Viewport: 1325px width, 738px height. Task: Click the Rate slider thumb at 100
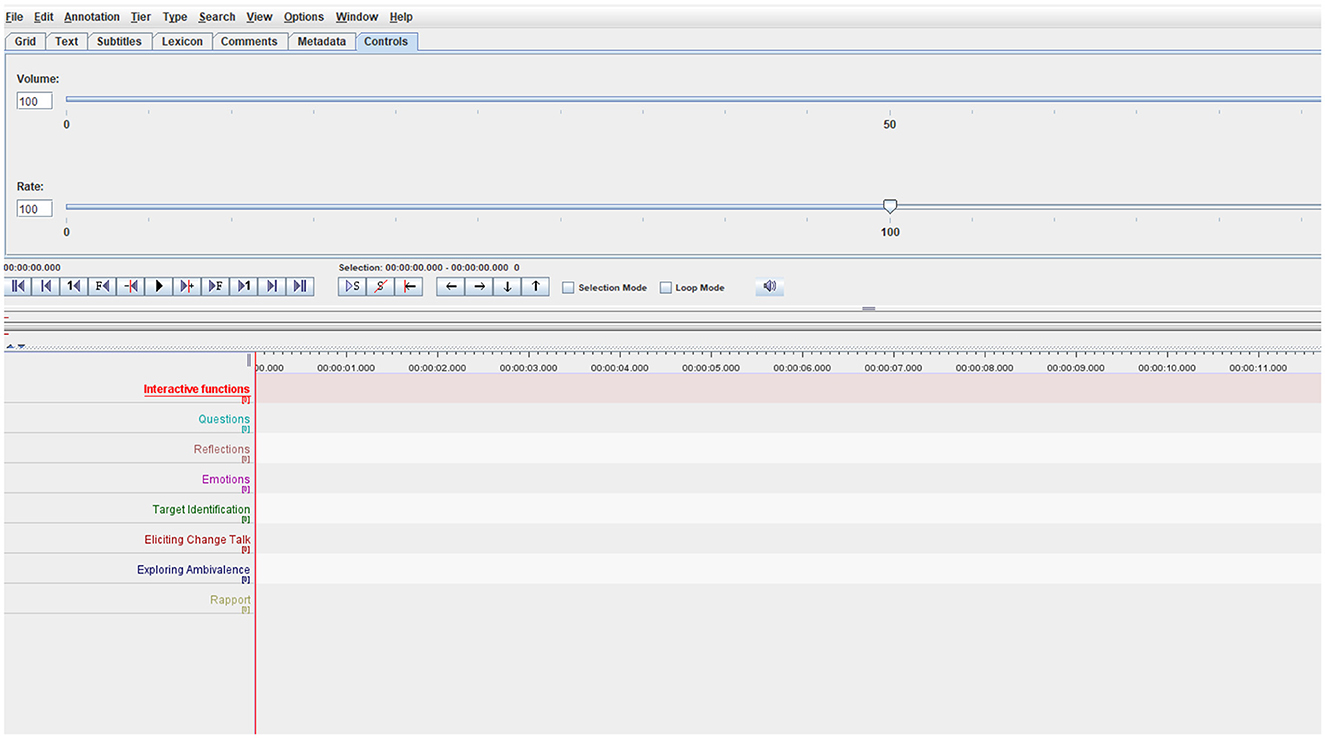pos(890,206)
